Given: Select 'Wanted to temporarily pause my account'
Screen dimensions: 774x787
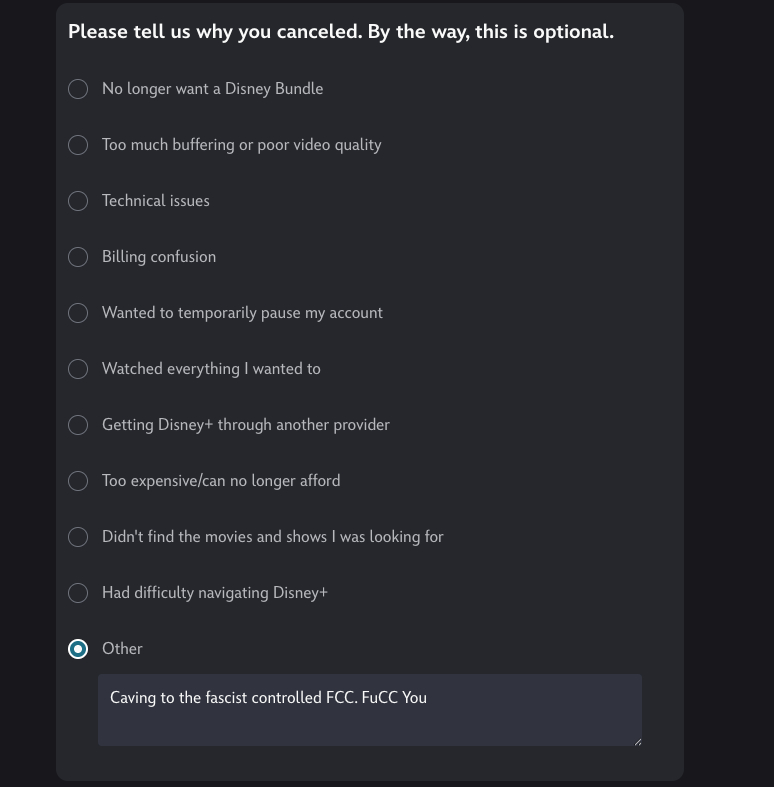Looking at the screenshot, I should [x=78, y=313].
